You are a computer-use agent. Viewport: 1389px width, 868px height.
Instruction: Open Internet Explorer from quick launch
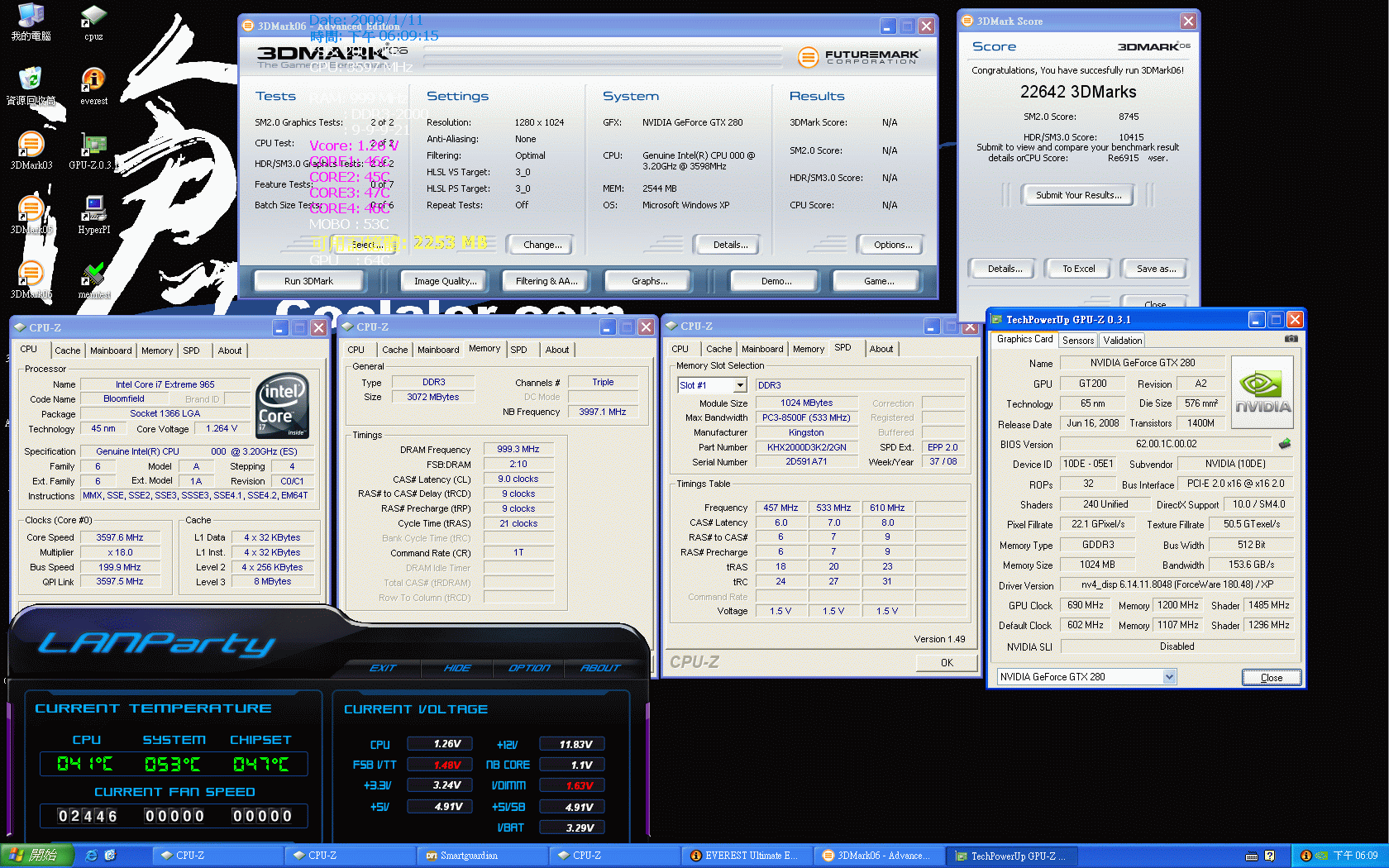pyautogui.click(x=91, y=856)
